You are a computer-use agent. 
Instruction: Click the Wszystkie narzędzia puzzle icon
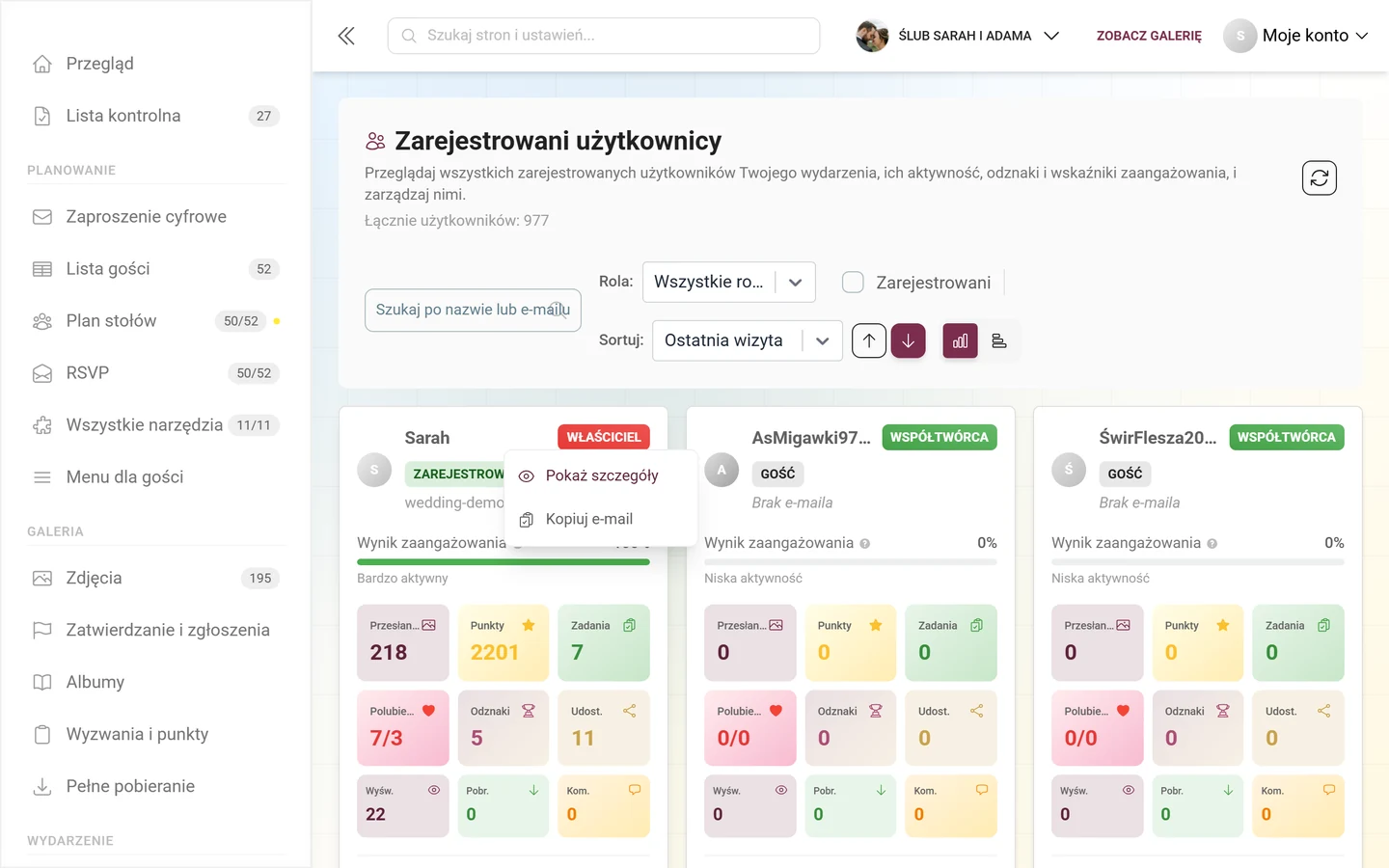[42, 425]
